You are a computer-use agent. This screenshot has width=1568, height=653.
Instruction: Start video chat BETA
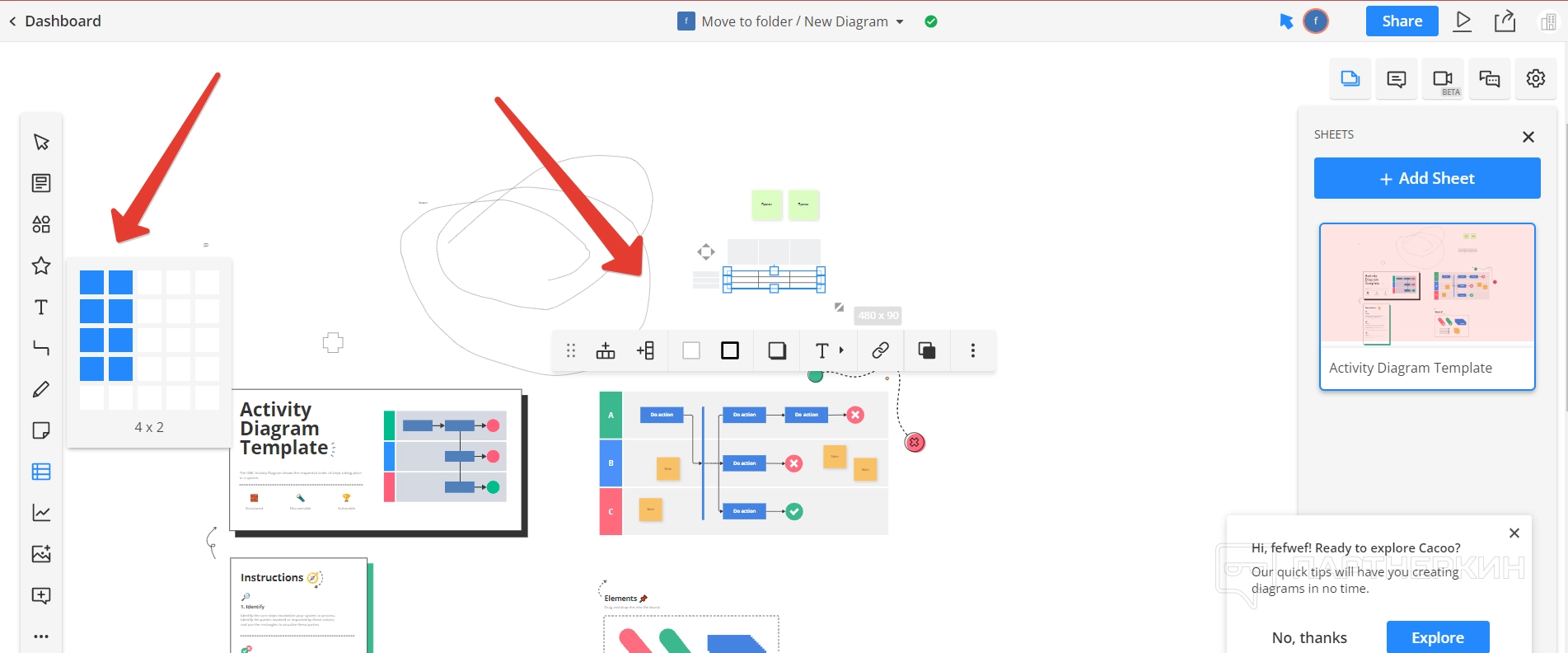1443,79
